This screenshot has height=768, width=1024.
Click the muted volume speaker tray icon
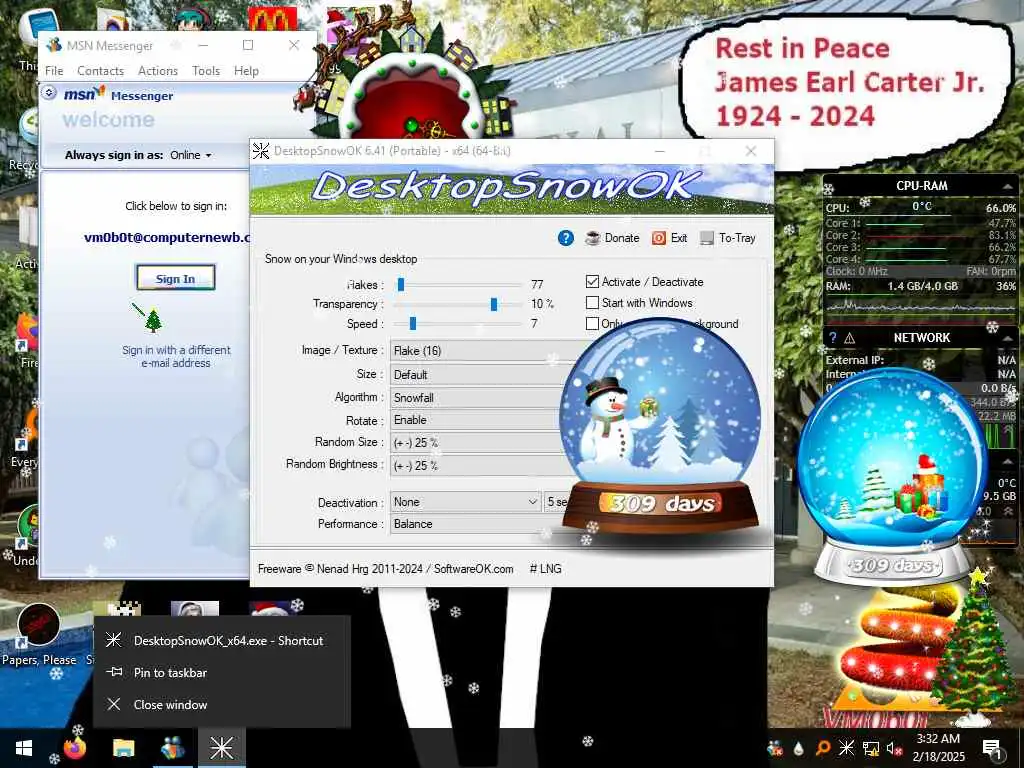[894, 748]
